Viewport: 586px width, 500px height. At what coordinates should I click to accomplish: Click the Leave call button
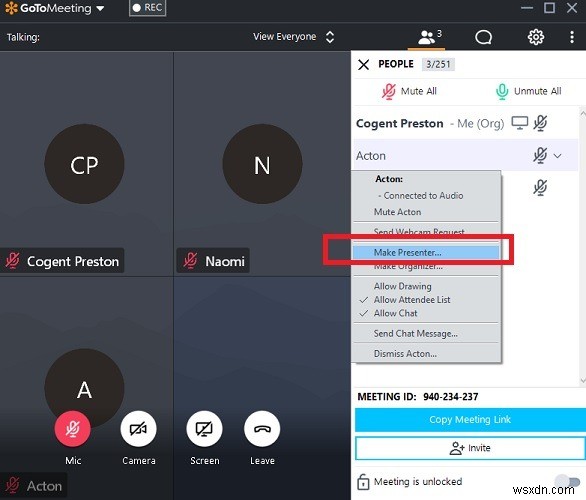pyautogui.click(x=262, y=429)
